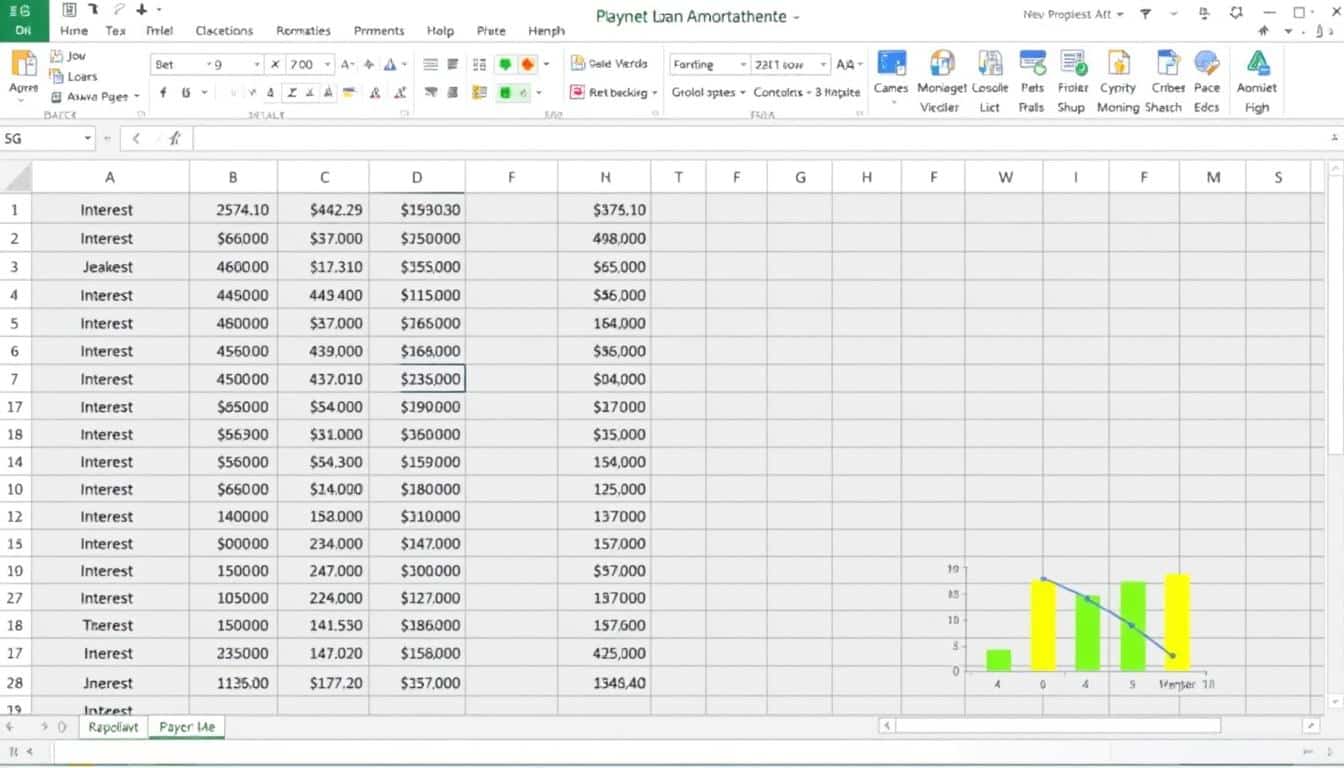Click cell containing 2574.10
1344x768 pixels.
coord(233,210)
